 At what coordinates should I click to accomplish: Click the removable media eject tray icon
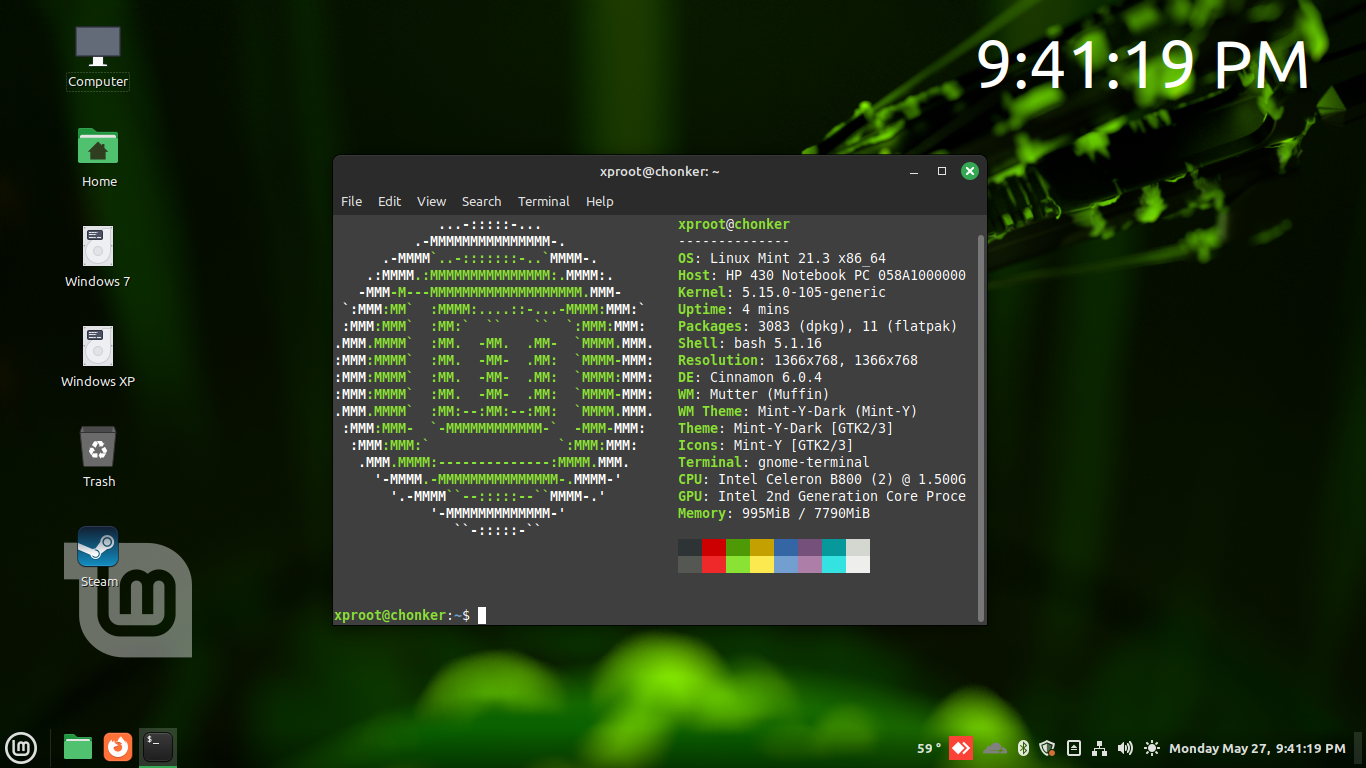point(1073,747)
